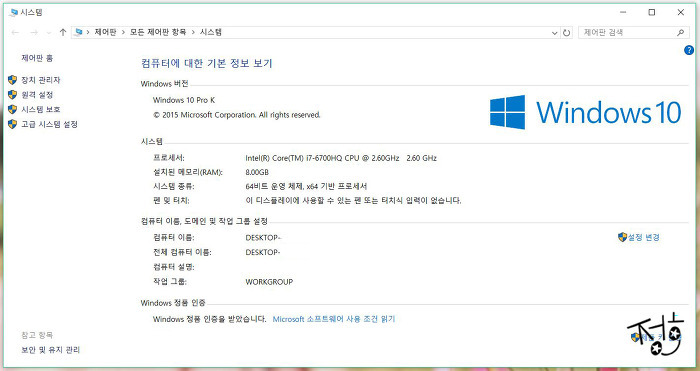Click shield icon next to 원격 설정

coord(12,95)
